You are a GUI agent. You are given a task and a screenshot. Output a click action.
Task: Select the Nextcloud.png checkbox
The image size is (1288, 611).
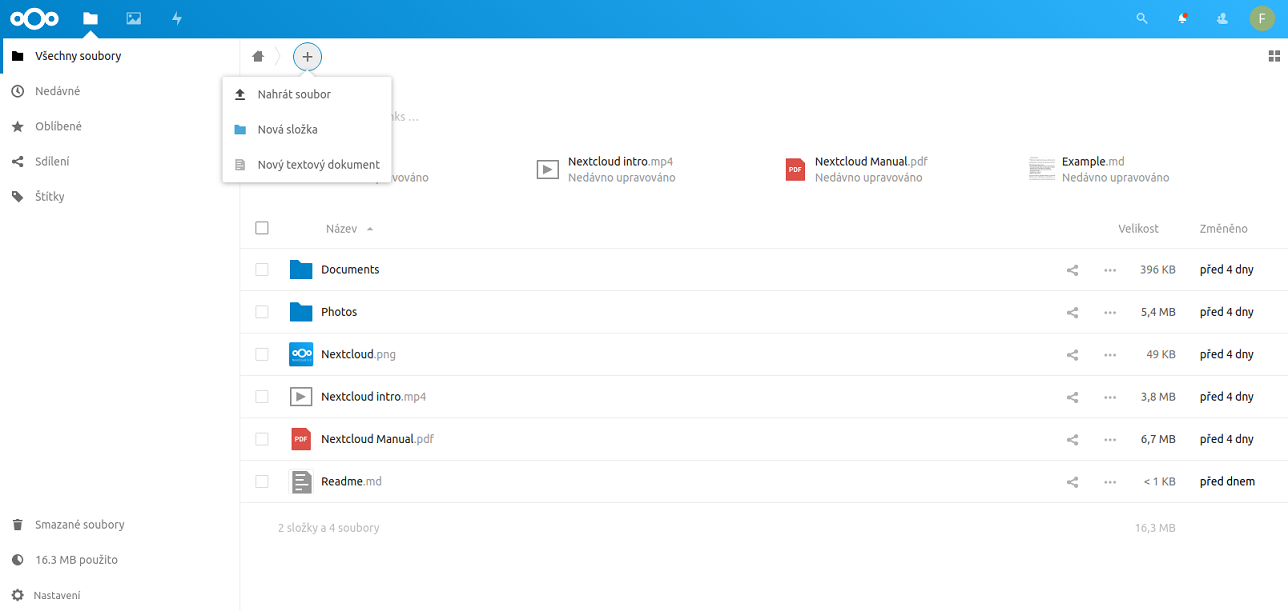click(262, 354)
